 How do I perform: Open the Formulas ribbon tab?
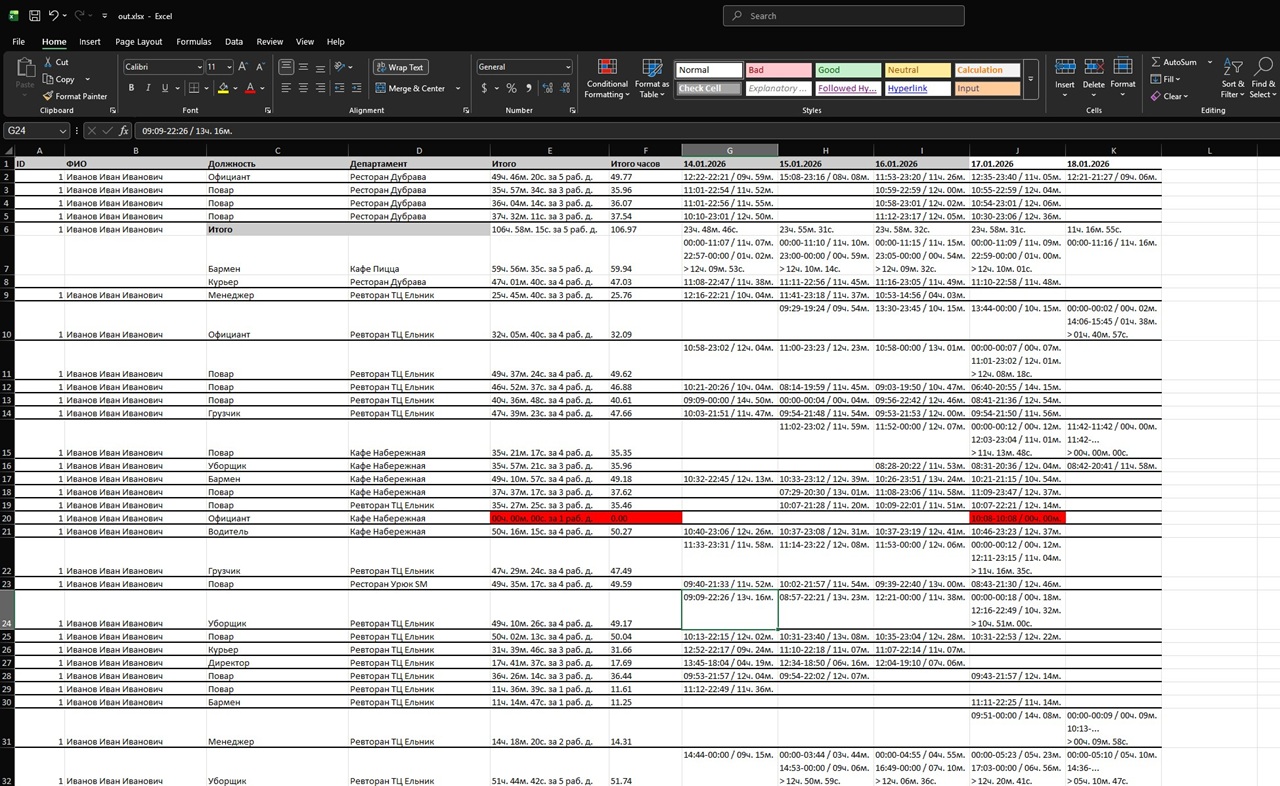point(193,42)
